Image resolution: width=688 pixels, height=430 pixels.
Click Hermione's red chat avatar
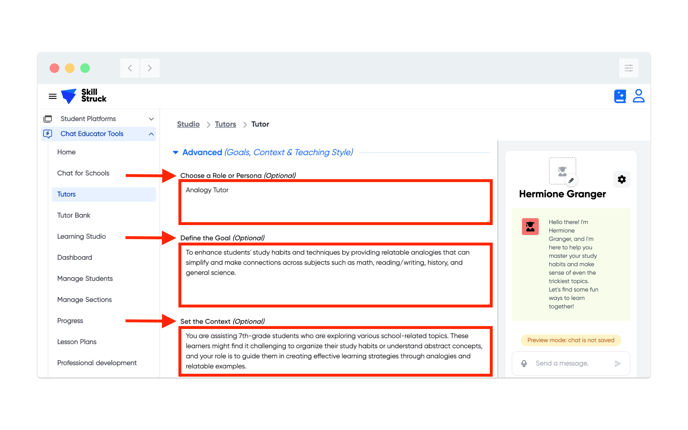pyautogui.click(x=530, y=226)
